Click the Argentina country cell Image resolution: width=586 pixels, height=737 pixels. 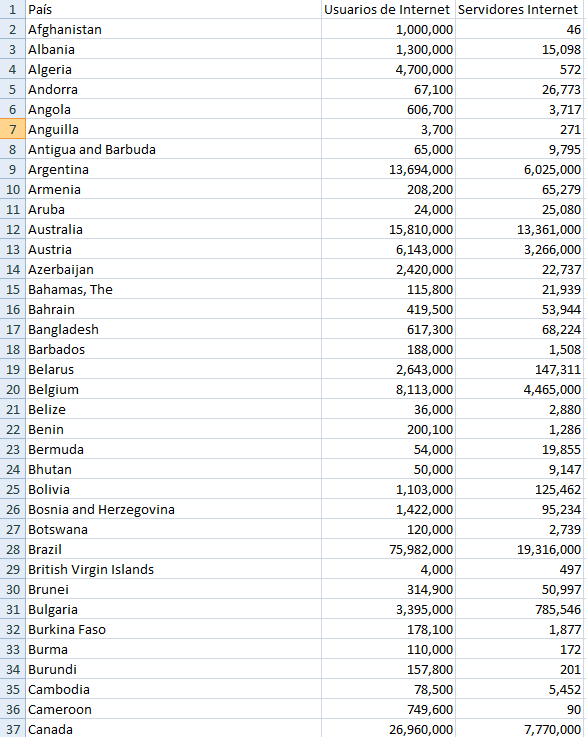point(173,169)
